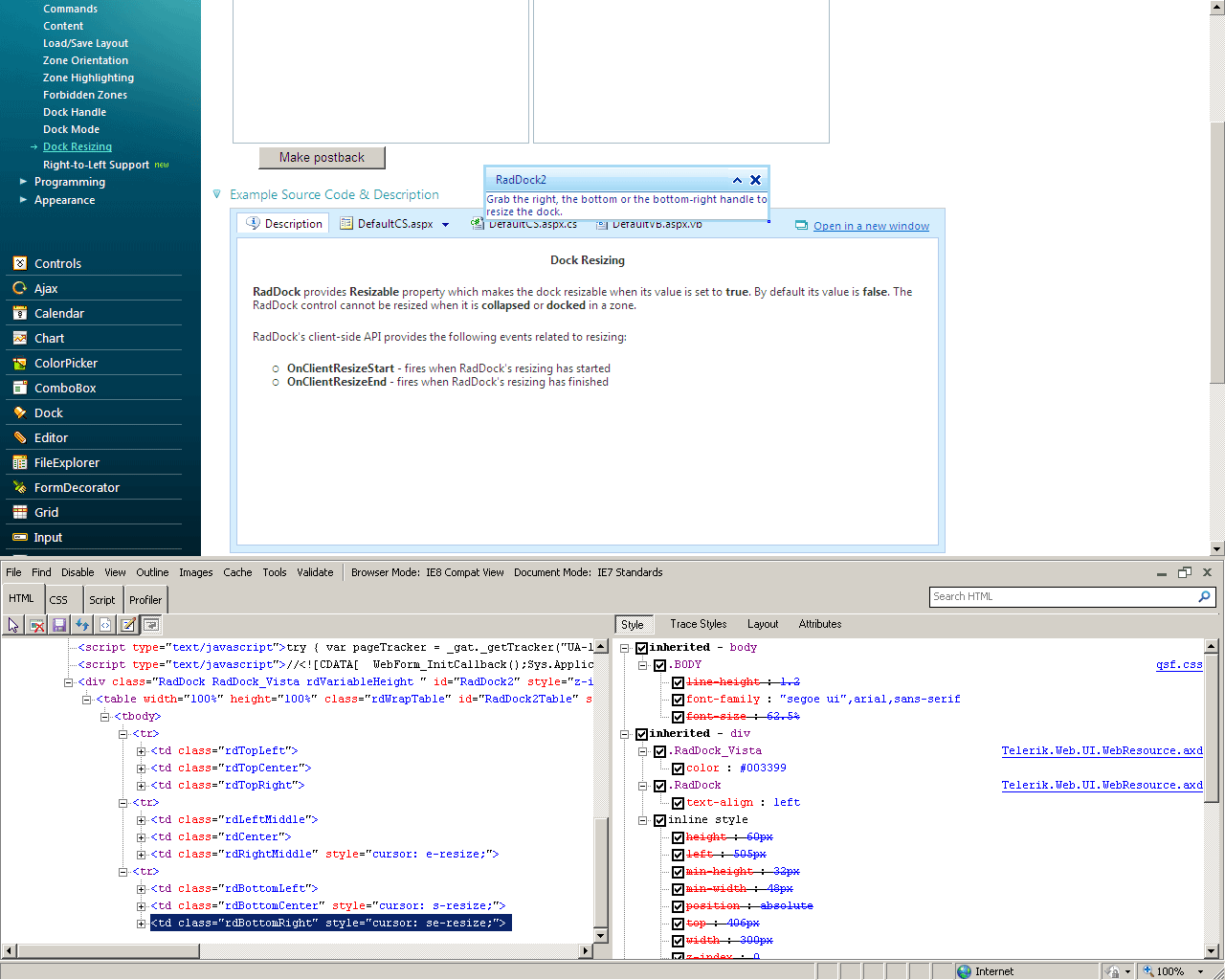Screen dimensions: 1225x980
Task: Click the search magnifier in Search HTML box
Action: (1204, 596)
